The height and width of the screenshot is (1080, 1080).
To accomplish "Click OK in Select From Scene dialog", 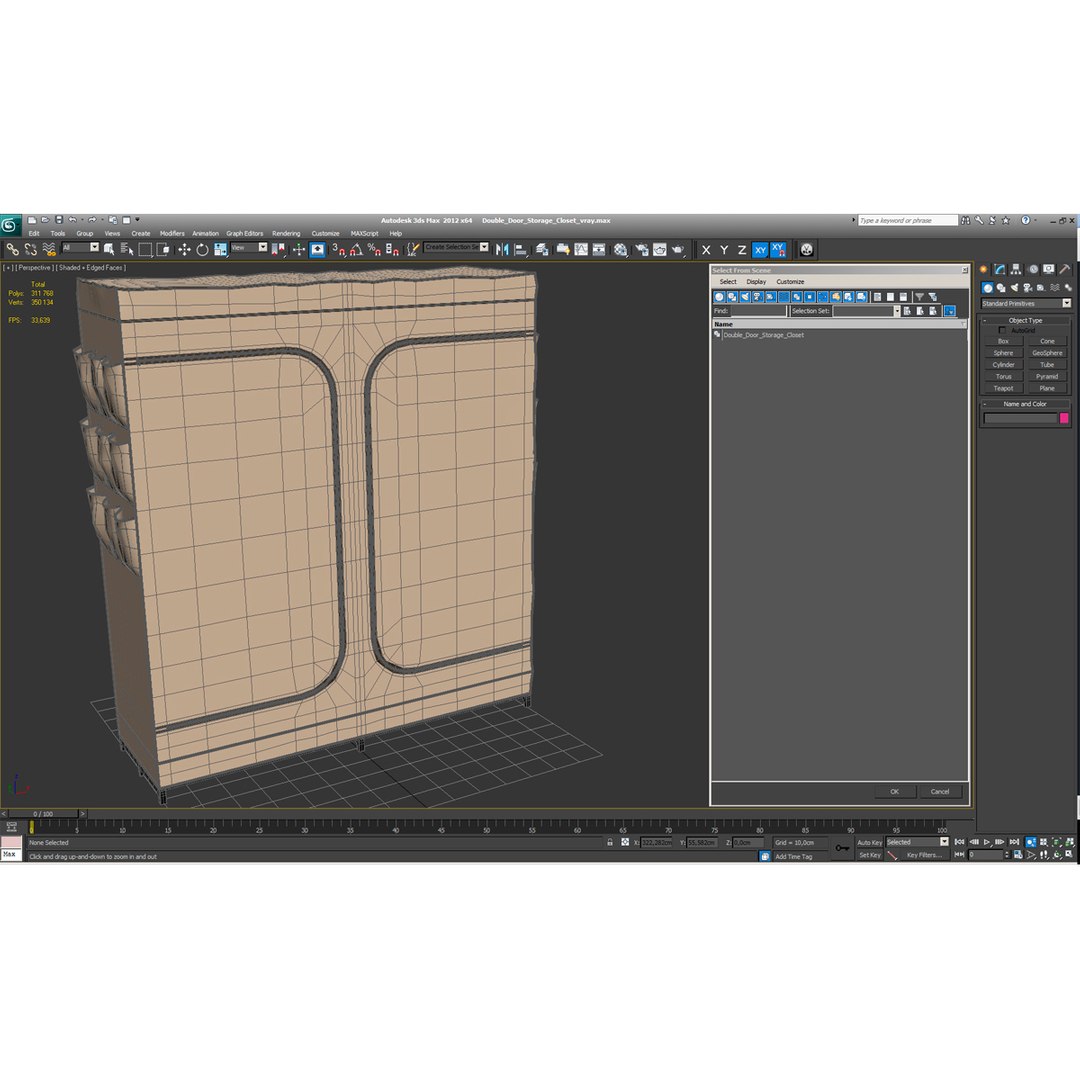I will click(x=894, y=791).
